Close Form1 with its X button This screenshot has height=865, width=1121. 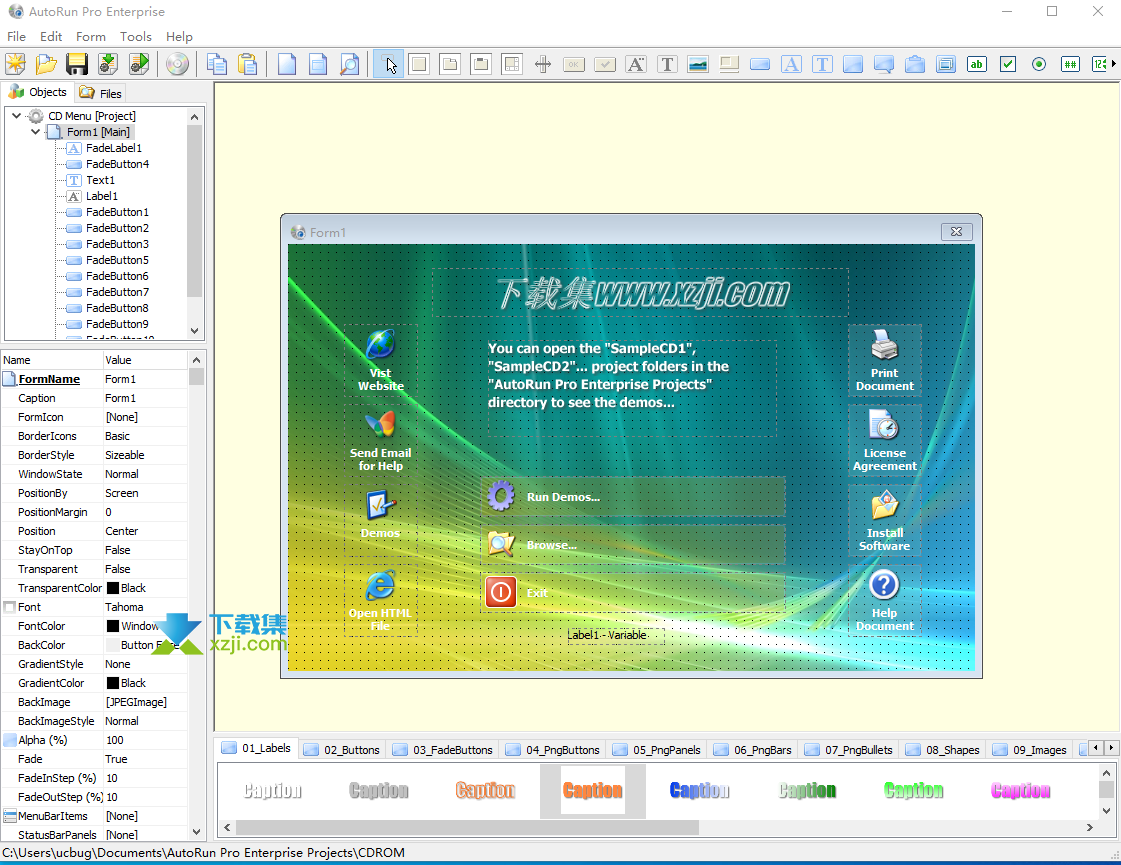pyautogui.click(x=957, y=232)
